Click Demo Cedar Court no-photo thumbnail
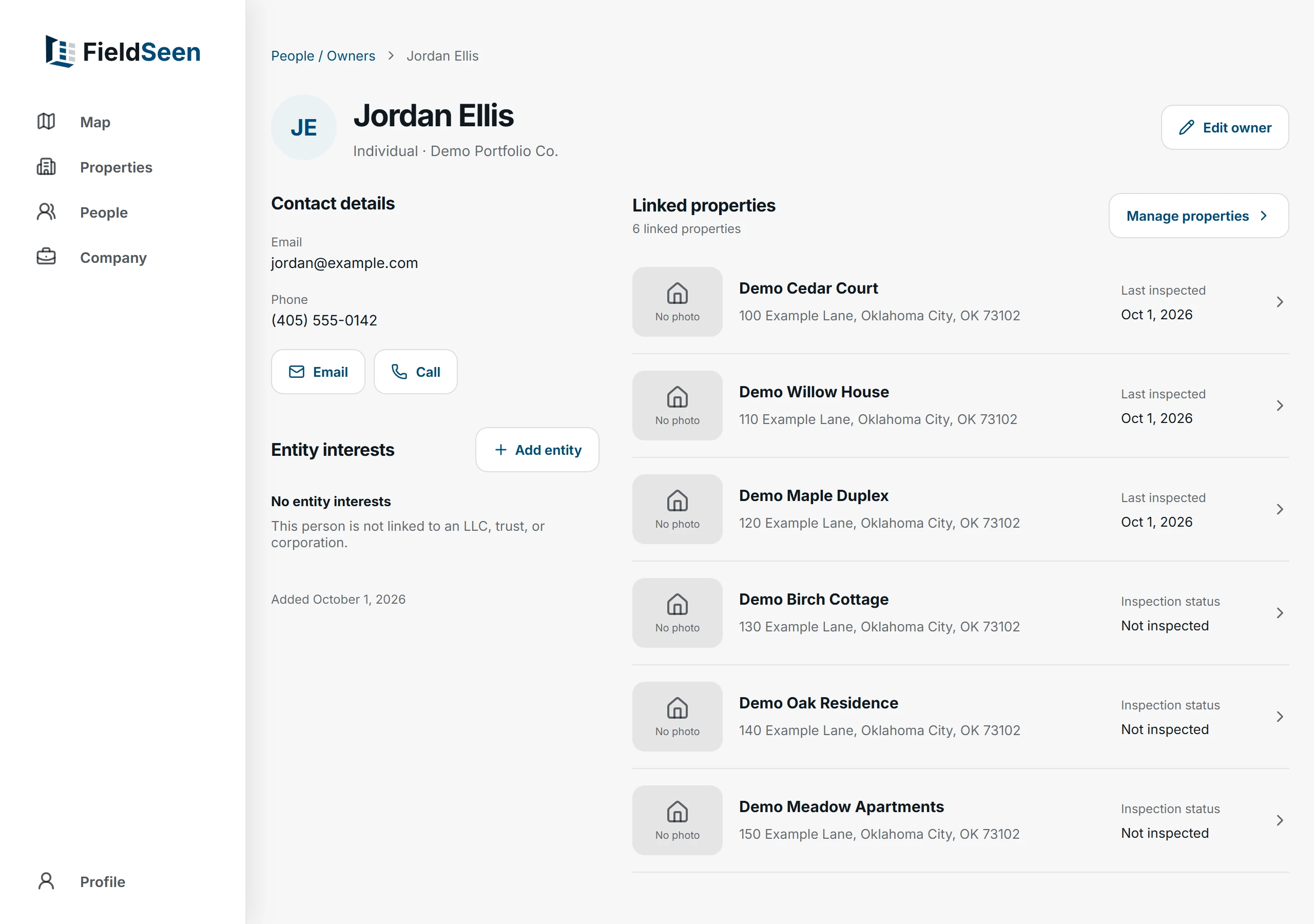 pos(677,302)
